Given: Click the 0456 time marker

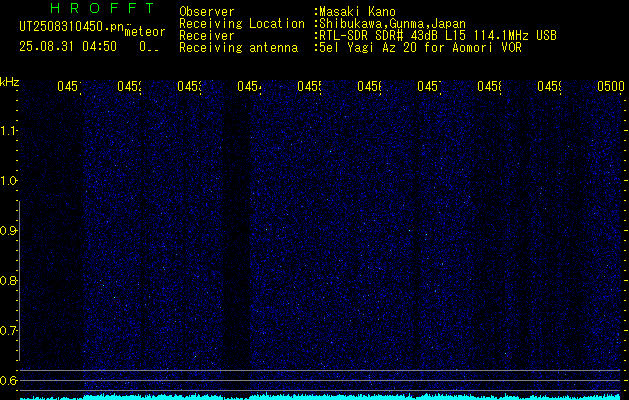Looking at the screenshot, I should point(369,86).
